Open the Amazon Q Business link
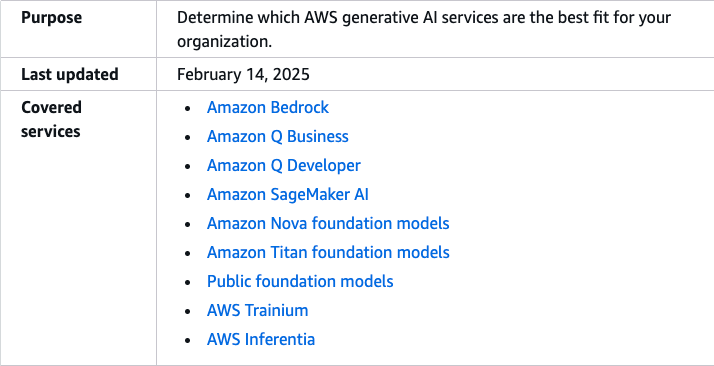Viewport: 714px width, 366px height. [277, 136]
